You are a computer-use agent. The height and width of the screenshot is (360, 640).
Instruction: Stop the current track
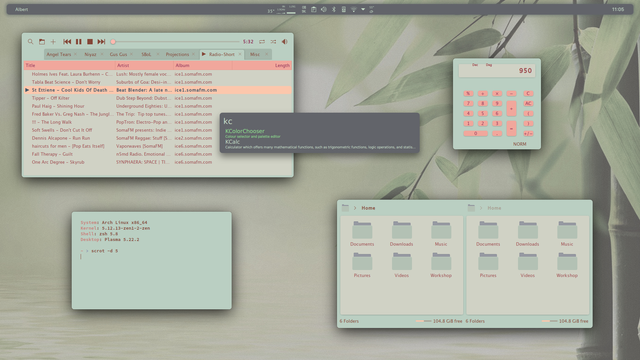90,42
